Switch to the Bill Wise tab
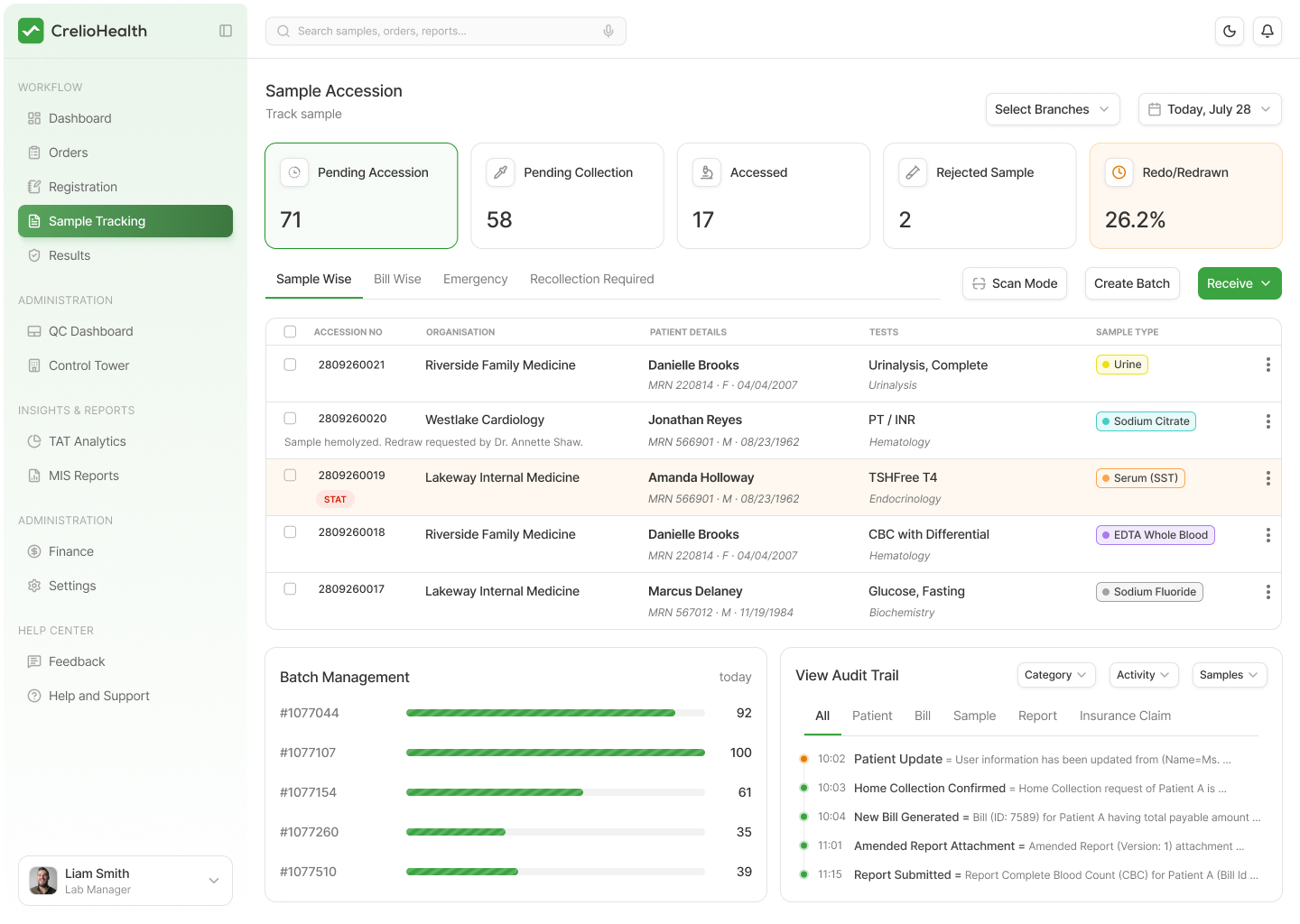This screenshot has width=1300, height=924. (397, 279)
